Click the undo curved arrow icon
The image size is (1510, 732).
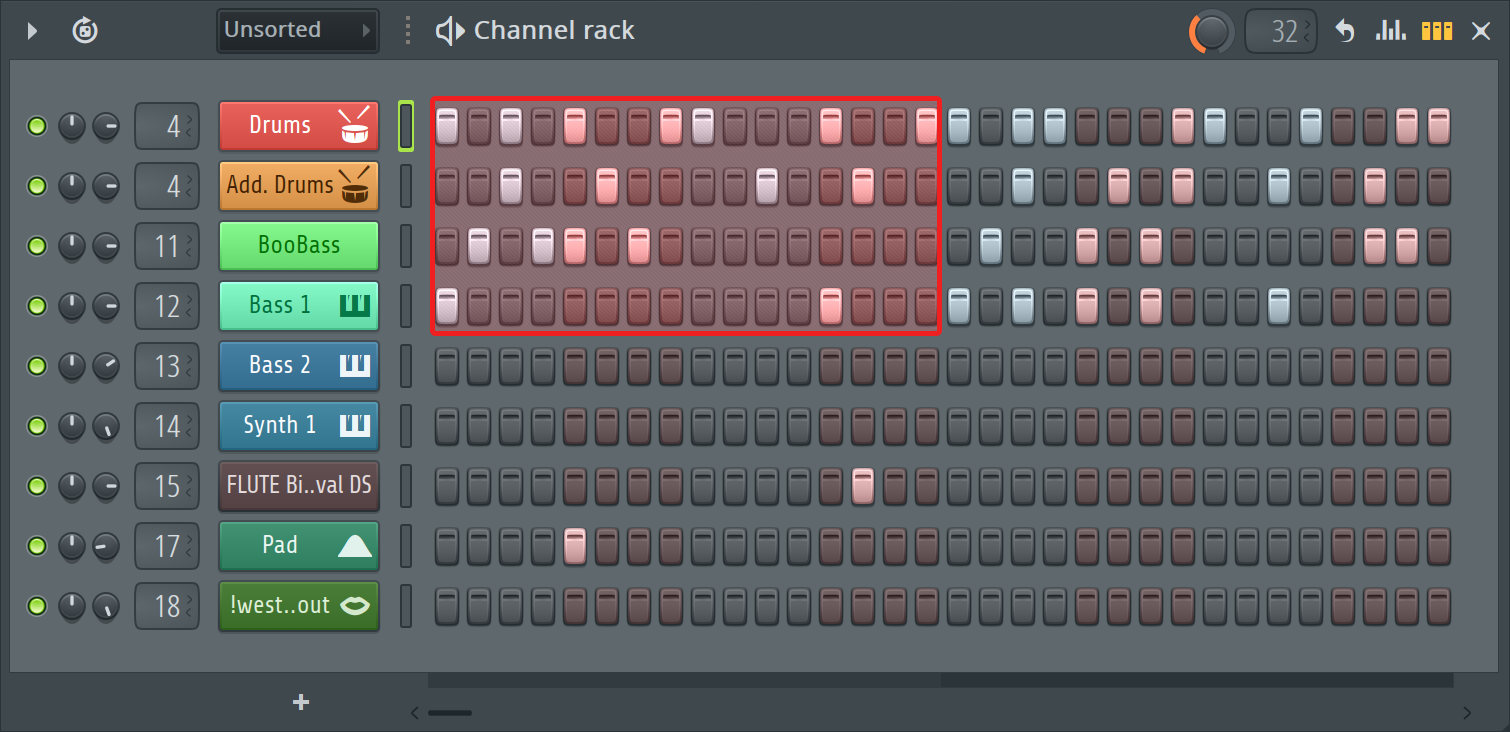pos(1345,31)
